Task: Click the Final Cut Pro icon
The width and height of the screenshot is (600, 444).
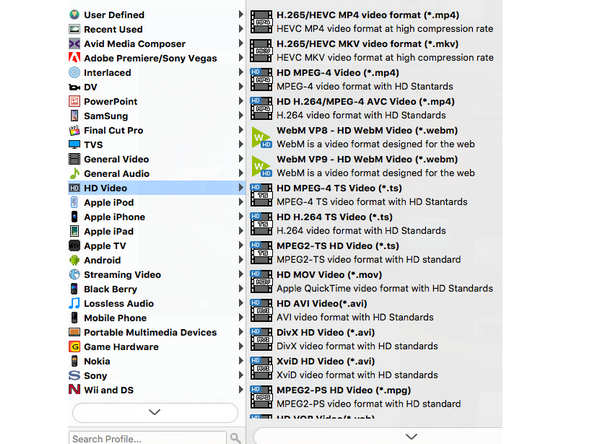Action: click(x=74, y=130)
